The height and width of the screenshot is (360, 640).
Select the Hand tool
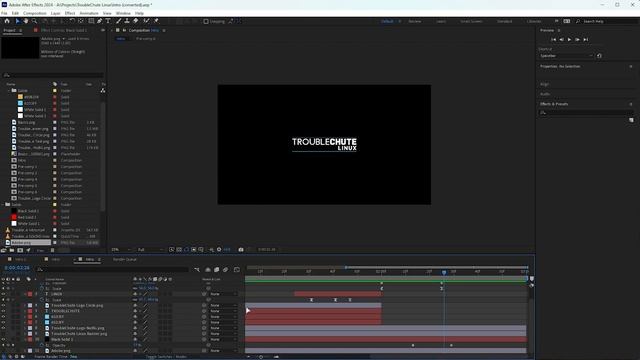click(26, 21)
